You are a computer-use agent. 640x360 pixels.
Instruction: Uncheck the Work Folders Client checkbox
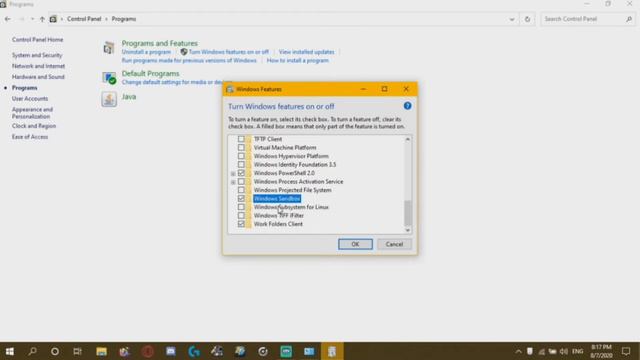[x=241, y=224]
